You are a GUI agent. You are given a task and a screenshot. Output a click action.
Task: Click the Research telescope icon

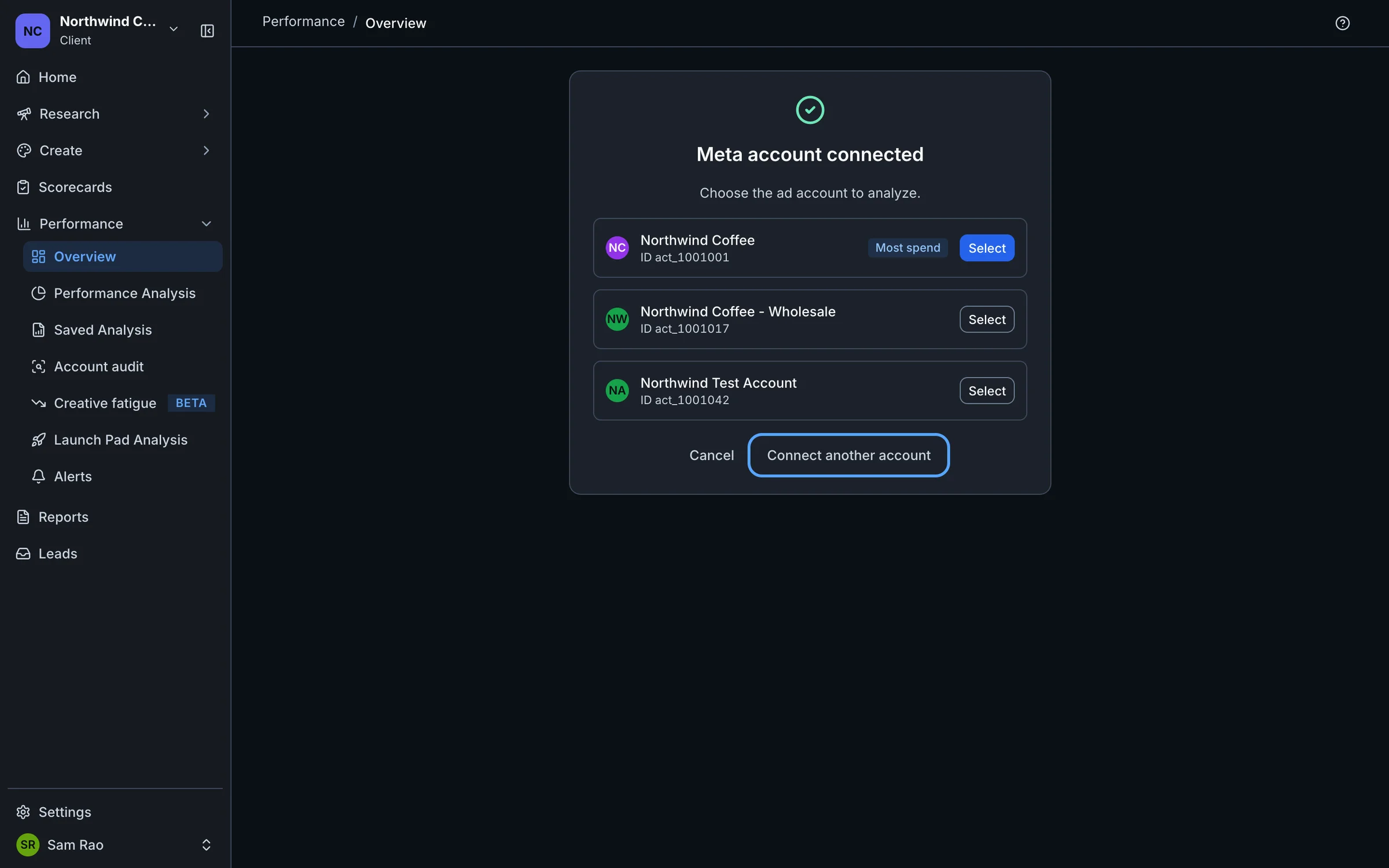[24, 114]
